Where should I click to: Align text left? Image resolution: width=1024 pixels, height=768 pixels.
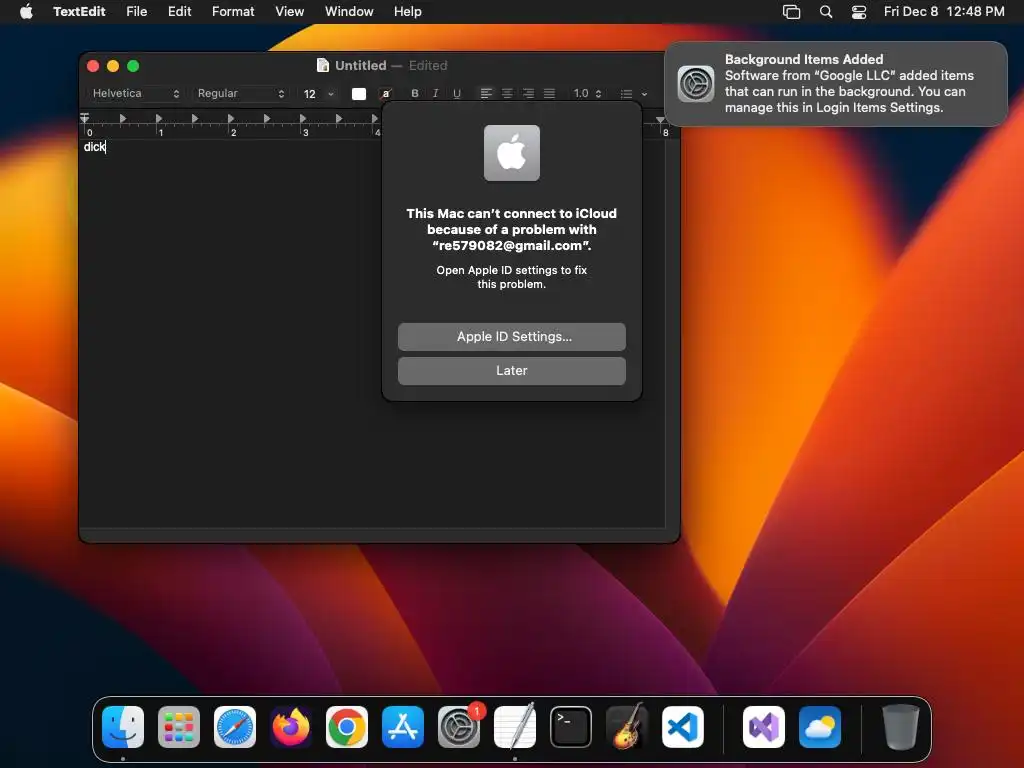(x=486, y=93)
